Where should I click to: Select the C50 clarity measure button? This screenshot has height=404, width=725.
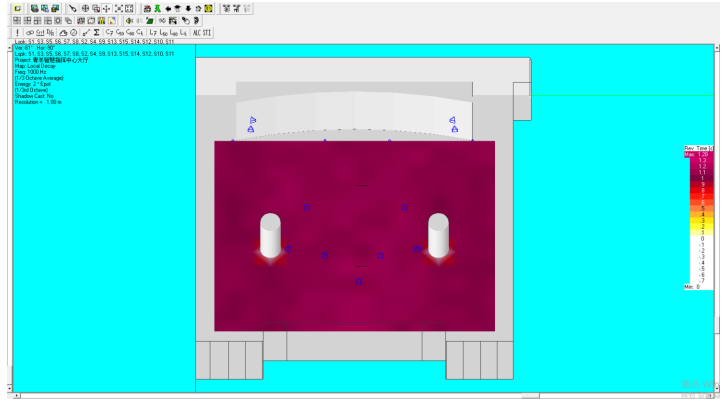click(119, 33)
